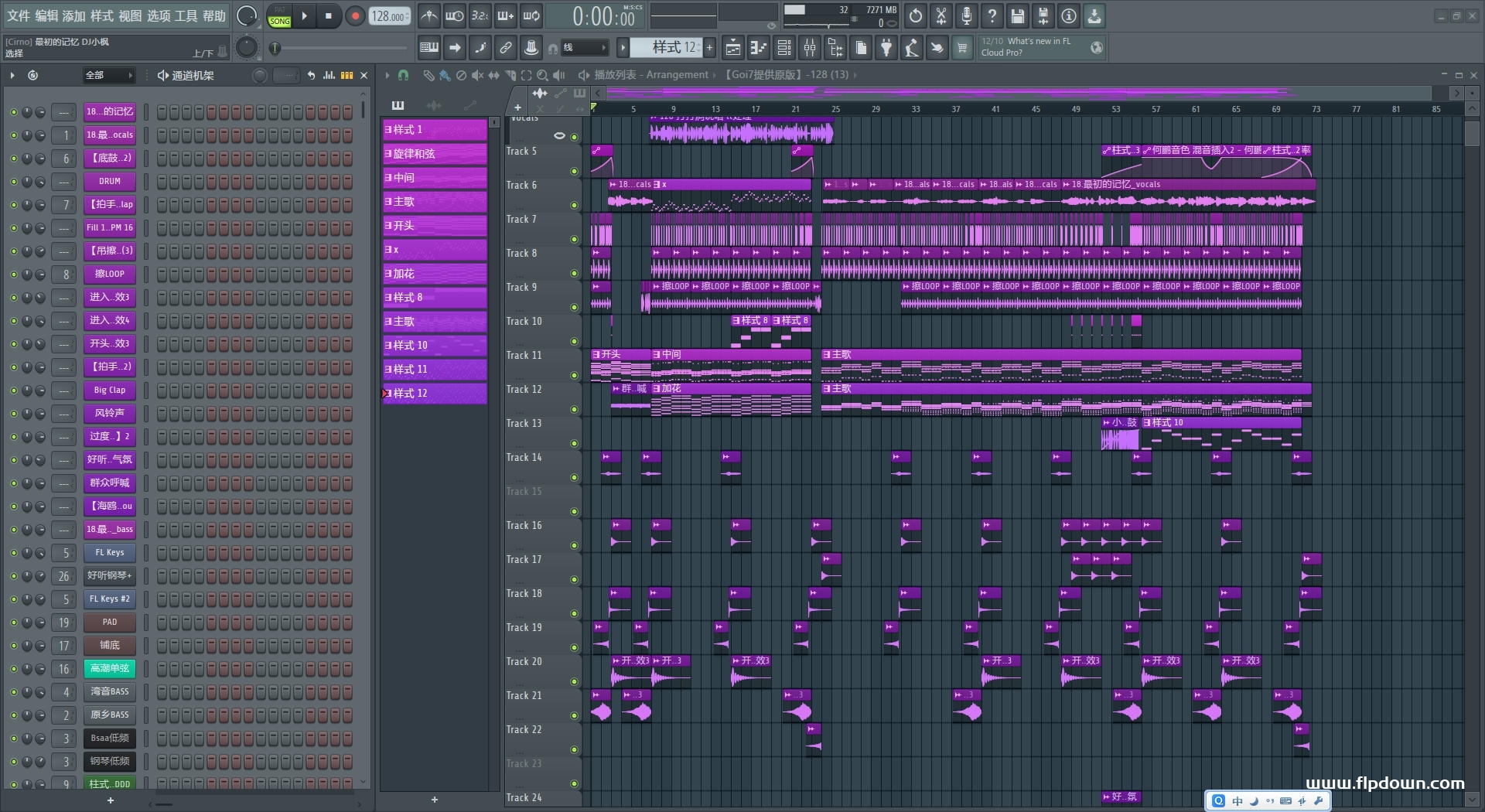Click the save project floppy icon
The image size is (1485, 812).
click(1018, 15)
